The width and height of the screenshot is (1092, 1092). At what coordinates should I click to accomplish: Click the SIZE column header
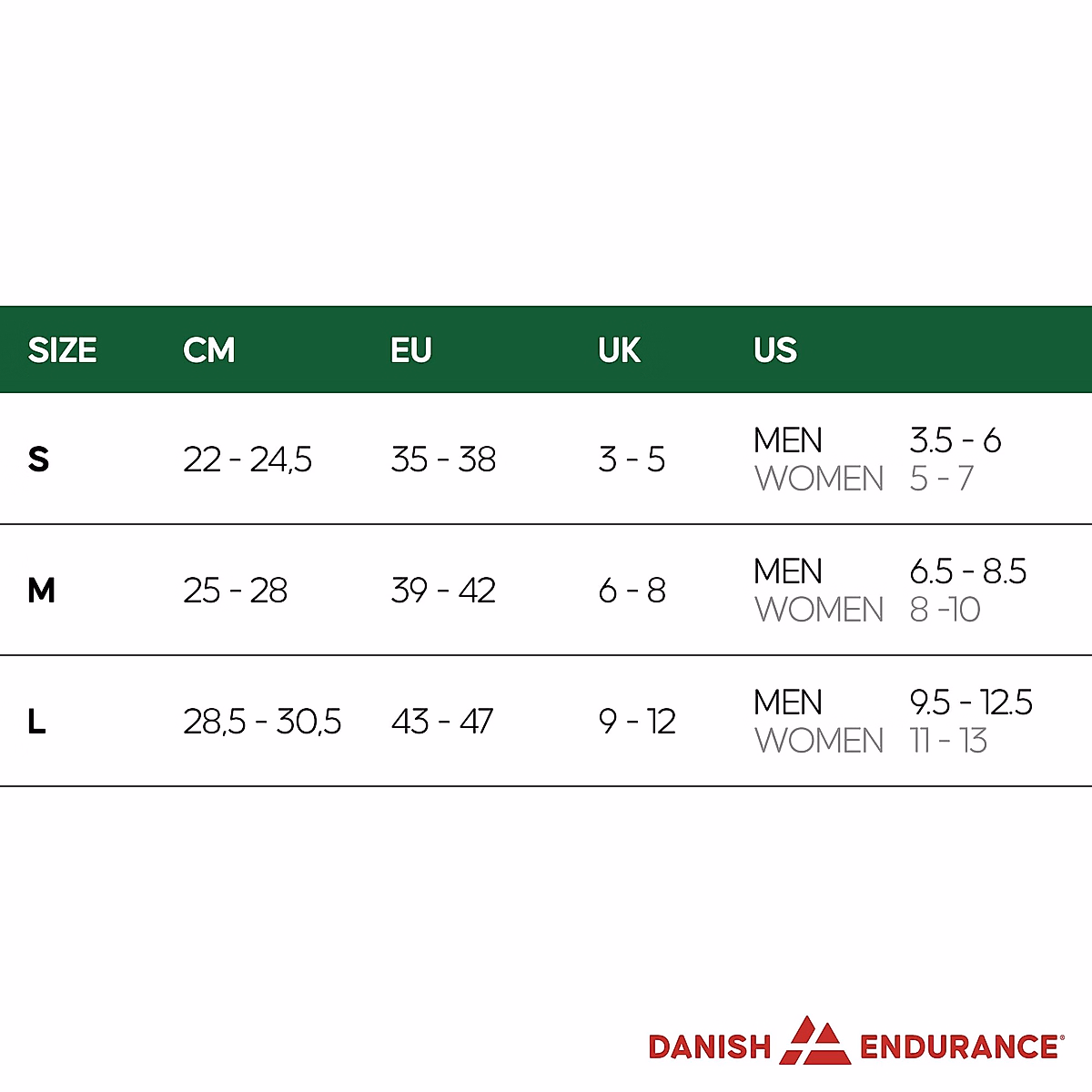click(x=62, y=350)
